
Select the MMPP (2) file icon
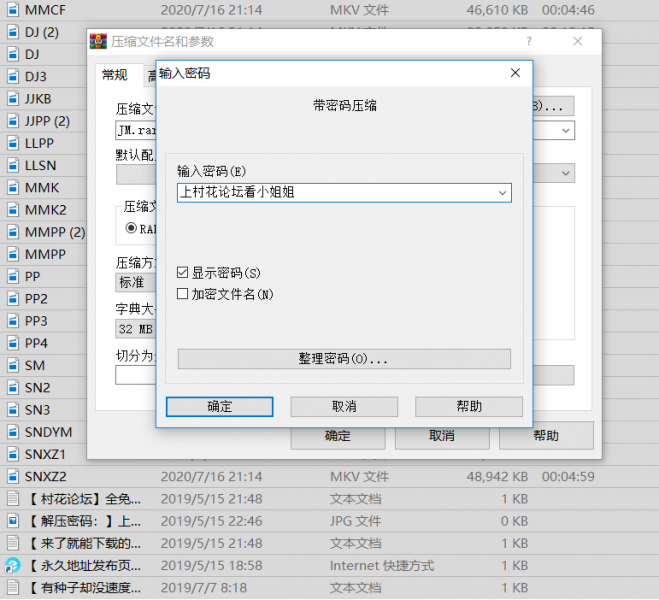tap(13, 232)
